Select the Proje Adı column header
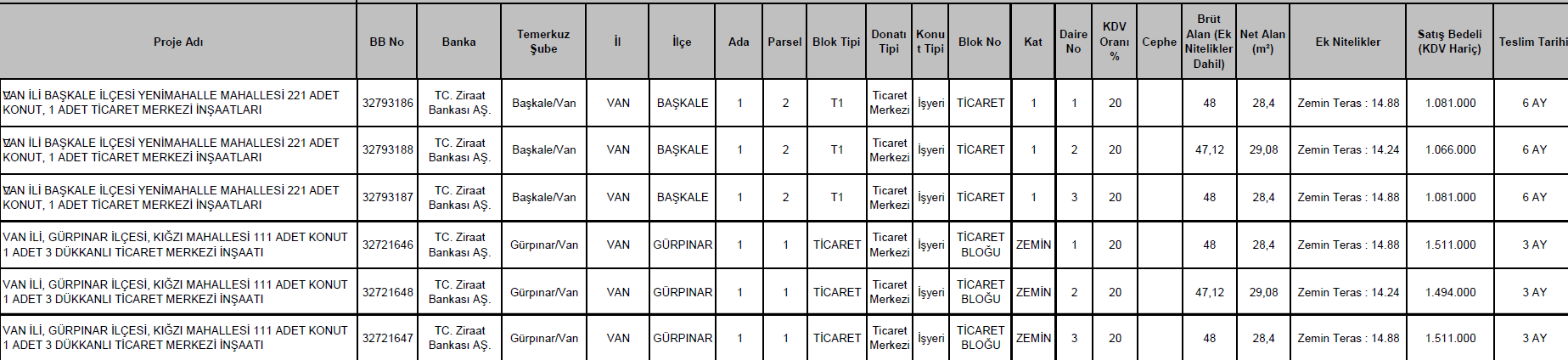The width and height of the screenshot is (1568, 360). (x=178, y=42)
